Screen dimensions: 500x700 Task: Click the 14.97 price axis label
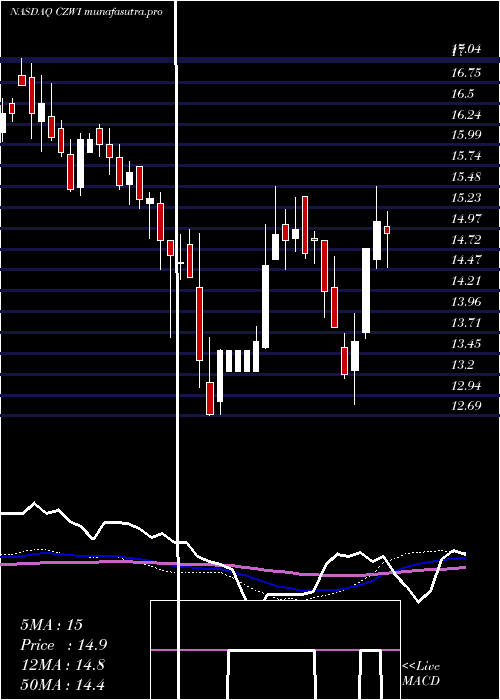pyautogui.click(x=466, y=219)
